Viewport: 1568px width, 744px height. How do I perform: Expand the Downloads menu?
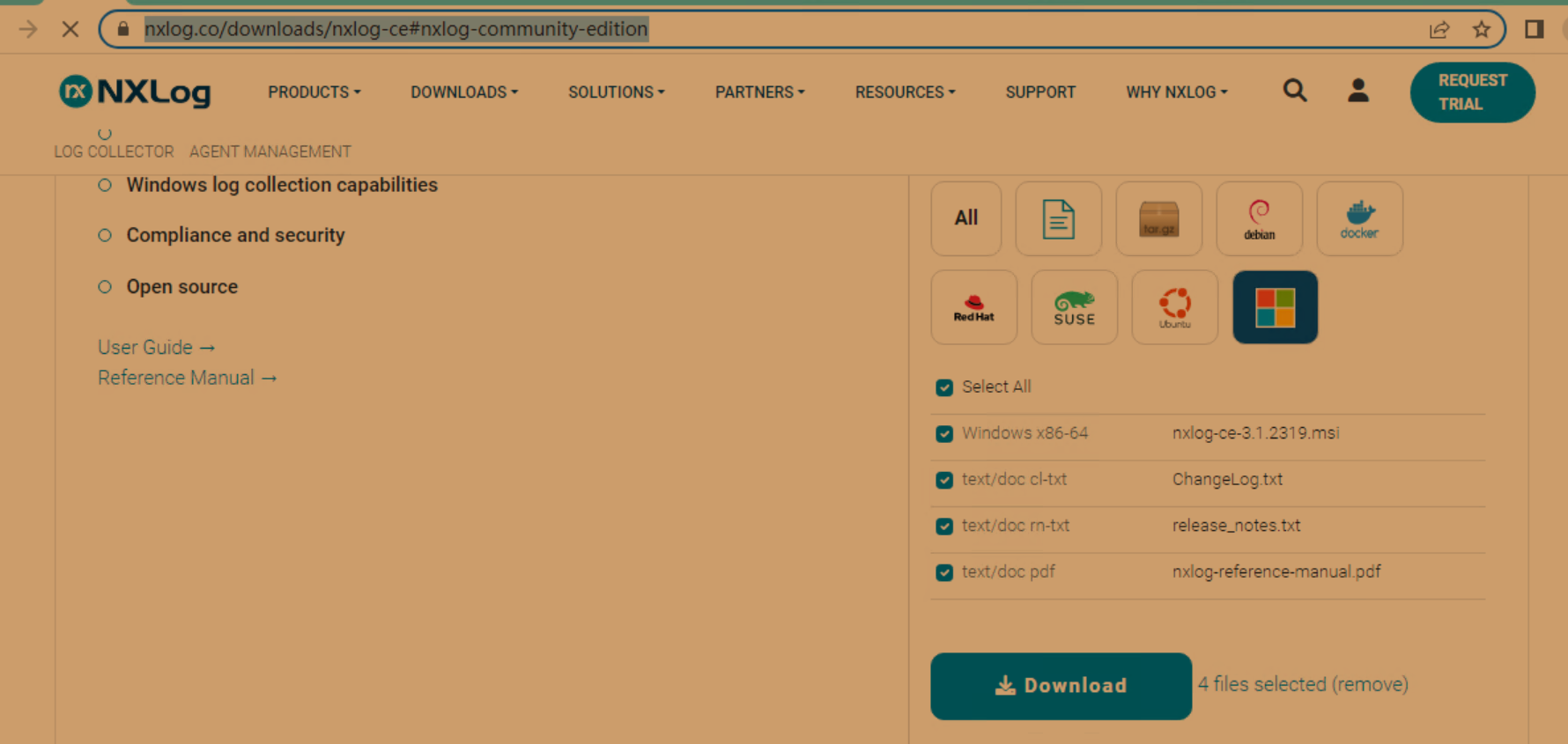(464, 92)
